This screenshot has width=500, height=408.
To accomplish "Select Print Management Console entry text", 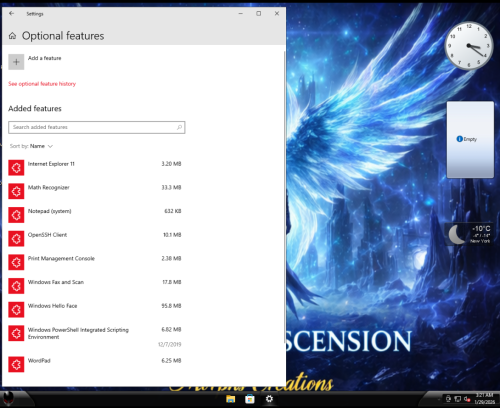I will (x=61, y=258).
